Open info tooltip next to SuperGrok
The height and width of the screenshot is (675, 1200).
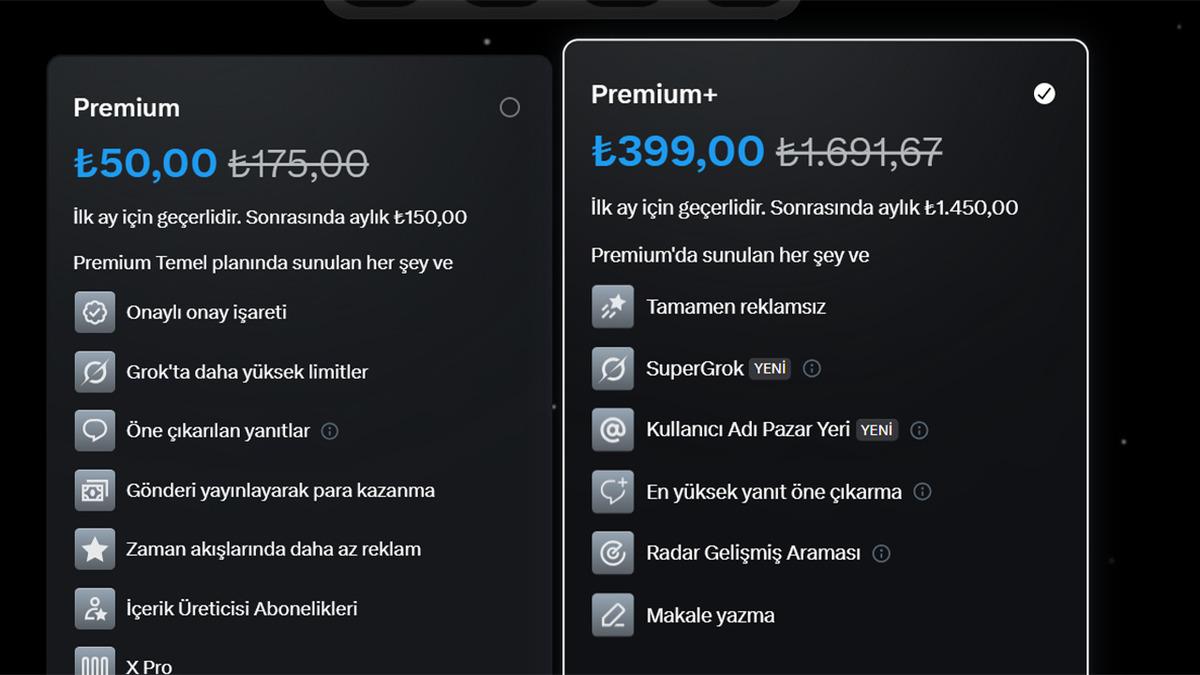coord(812,368)
